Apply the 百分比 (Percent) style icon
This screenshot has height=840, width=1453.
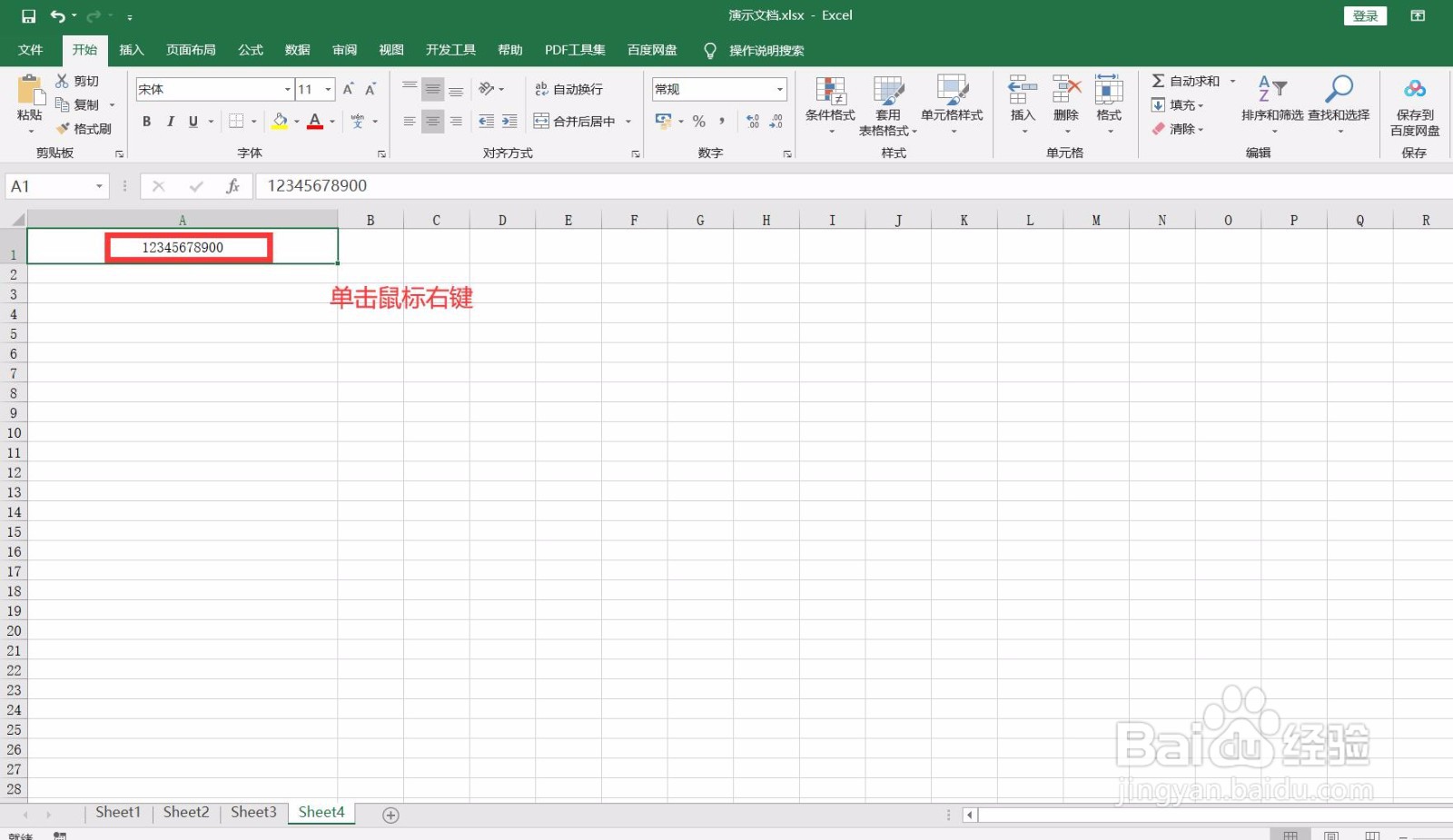[x=699, y=121]
